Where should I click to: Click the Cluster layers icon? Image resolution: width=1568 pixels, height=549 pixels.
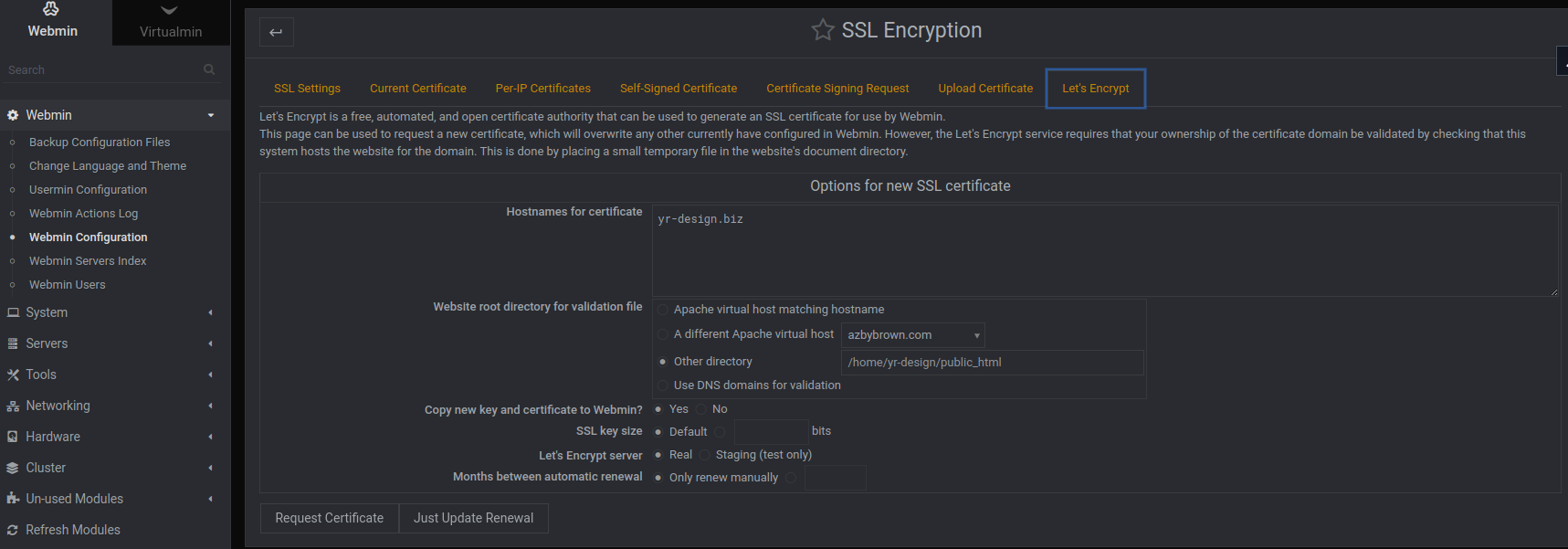point(13,468)
